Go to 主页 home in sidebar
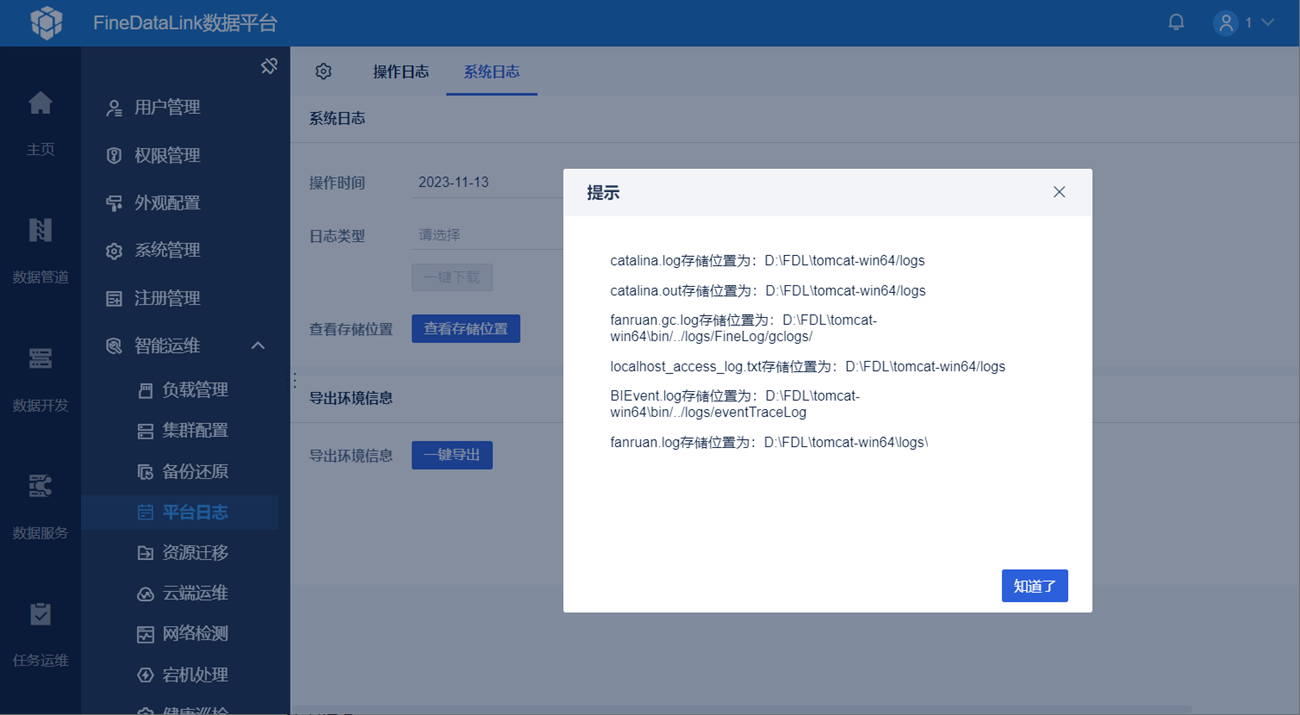The width and height of the screenshot is (1300, 715). coord(40,124)
